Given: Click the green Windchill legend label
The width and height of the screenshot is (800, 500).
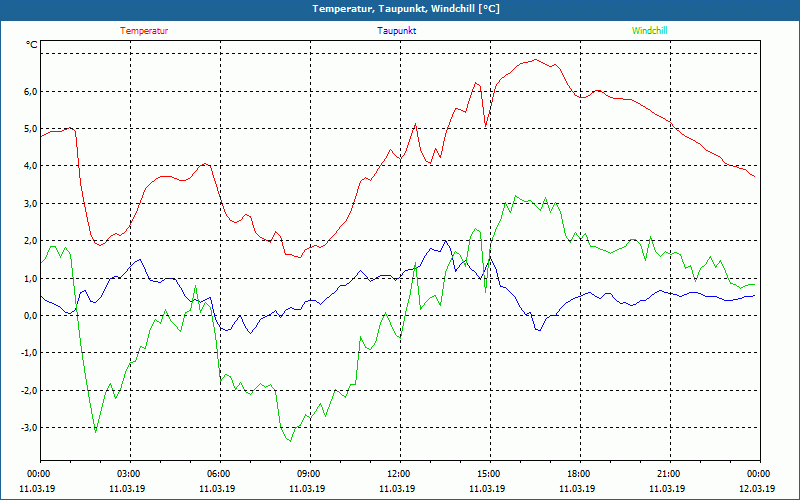Looking at the screenshot, I should click(x=649, y=31).
